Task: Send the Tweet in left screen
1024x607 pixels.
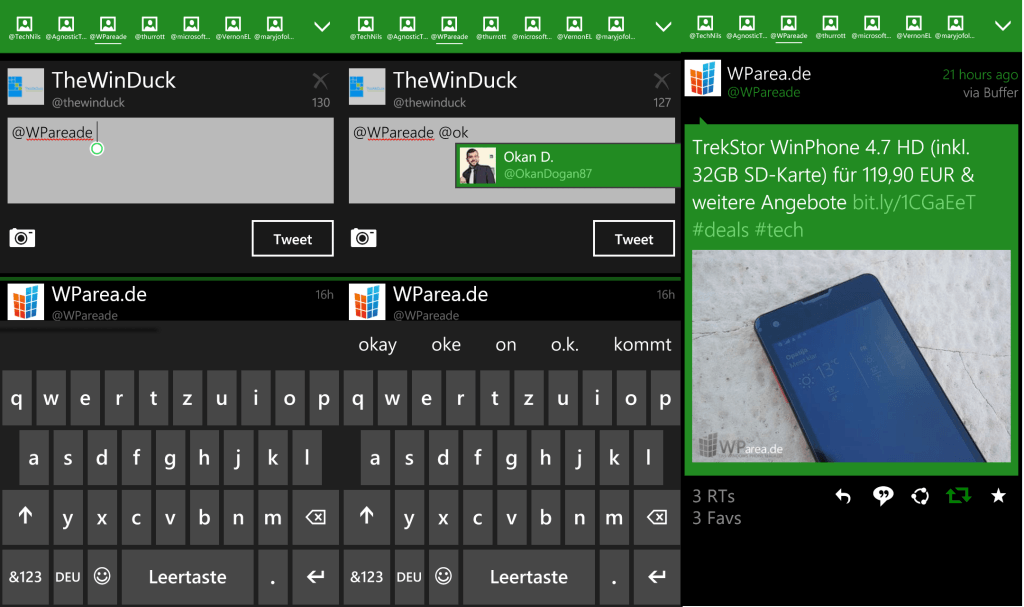Action: [x=293, y=238]
